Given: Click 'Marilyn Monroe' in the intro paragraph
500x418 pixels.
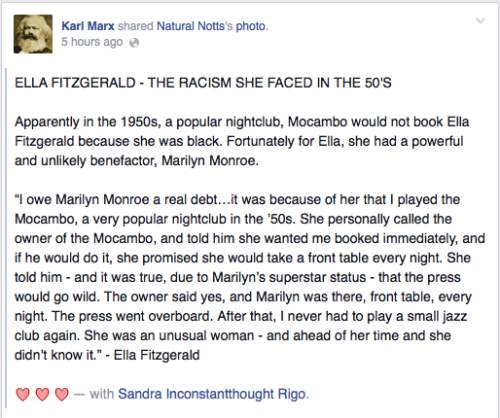Looking at the screenshot, I should coord(209,161).
